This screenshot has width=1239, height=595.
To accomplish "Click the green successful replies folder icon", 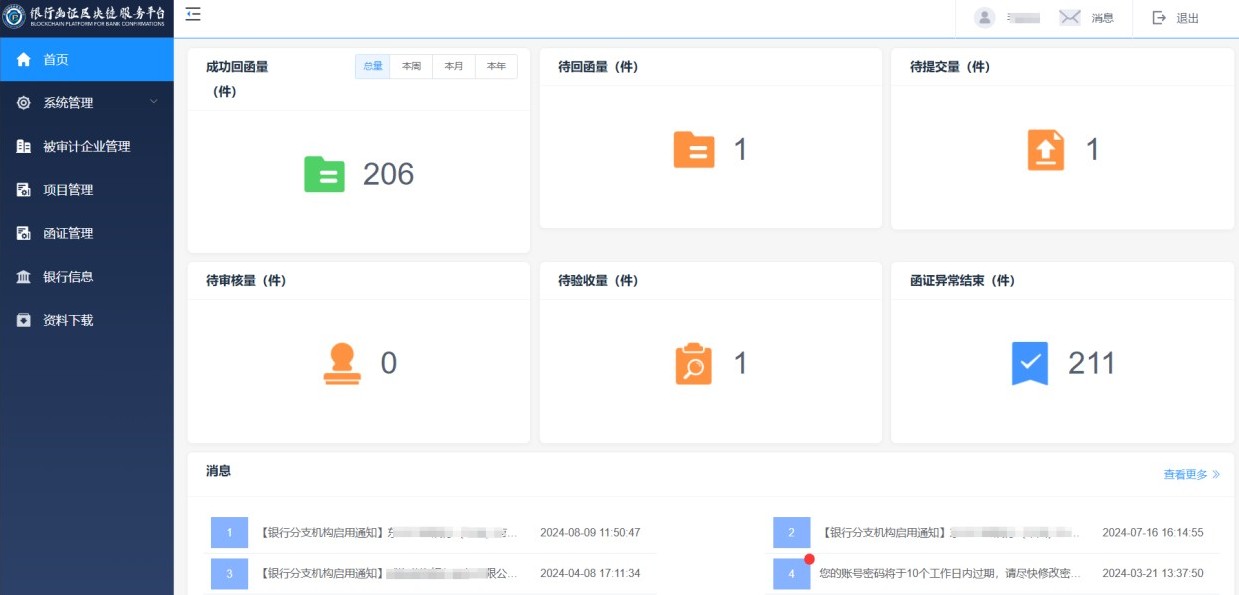I will point(324,174).
